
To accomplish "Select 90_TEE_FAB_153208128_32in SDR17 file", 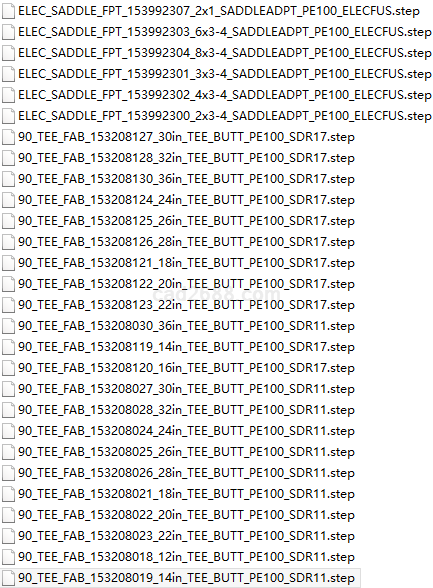I will pyautogui.click(x=186, y=158).
